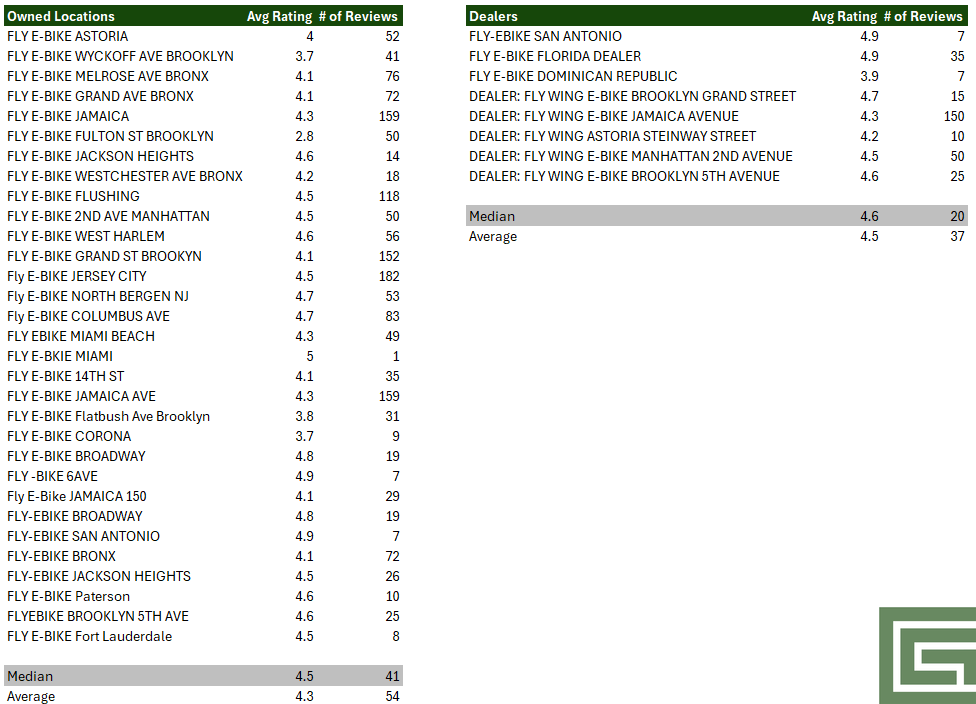The width and height of the screenshot is (976, 704).
Task: Select FLY E-BIKE WEST HARLEM cell
Action: click(86, 236)
